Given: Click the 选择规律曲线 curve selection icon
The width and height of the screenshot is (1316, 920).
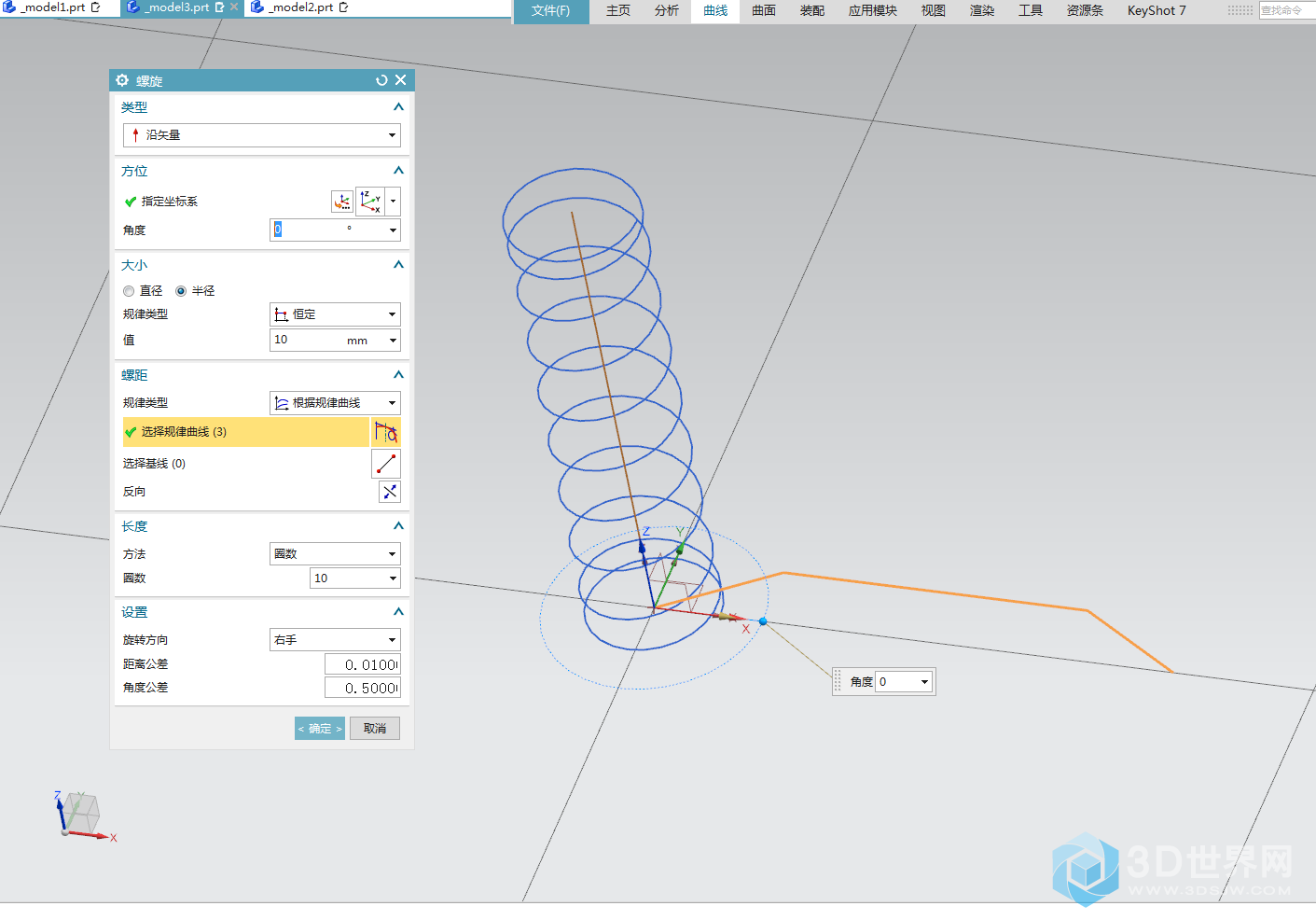Looking at the screenshot, I should (x=385, y=432).
